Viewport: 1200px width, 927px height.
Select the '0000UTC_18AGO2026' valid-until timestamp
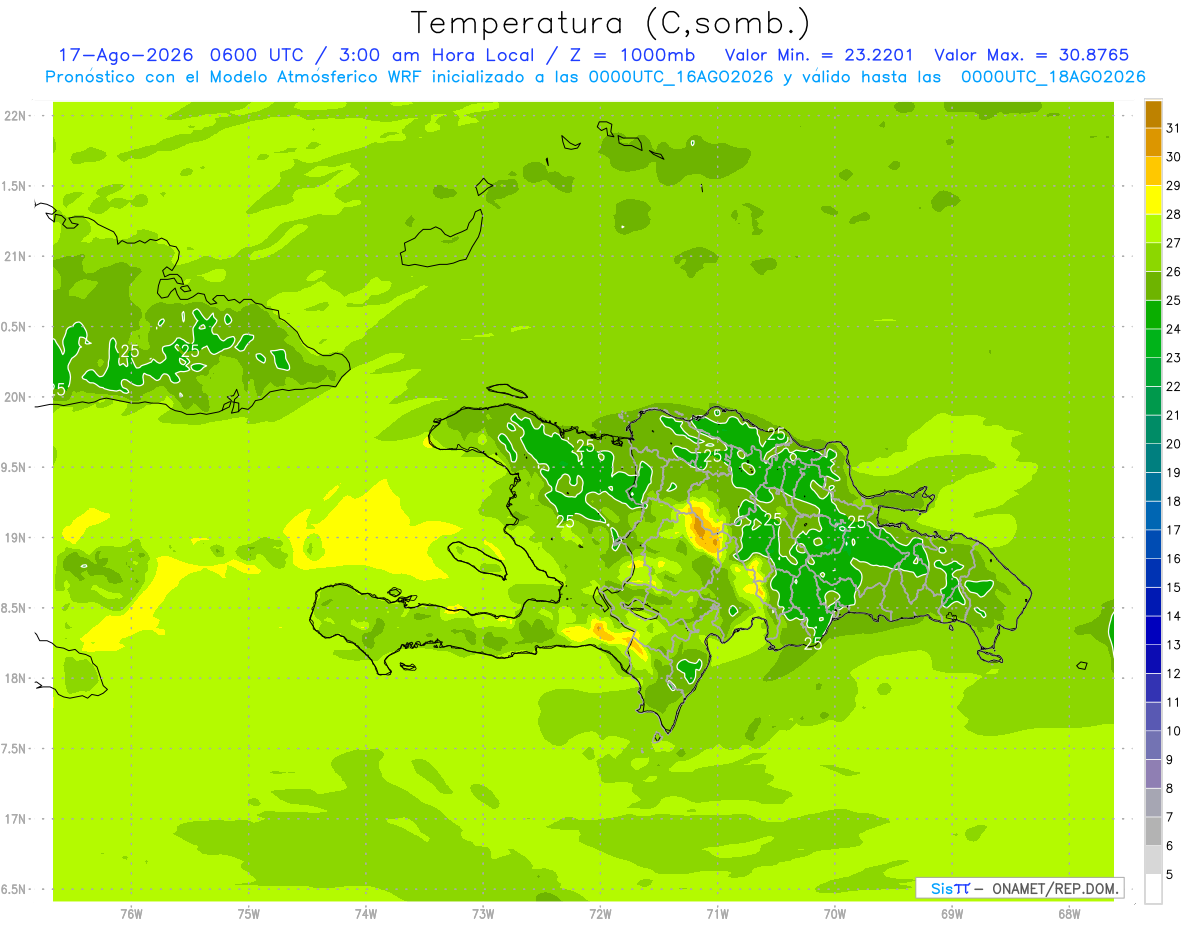tap(1053, 77)
